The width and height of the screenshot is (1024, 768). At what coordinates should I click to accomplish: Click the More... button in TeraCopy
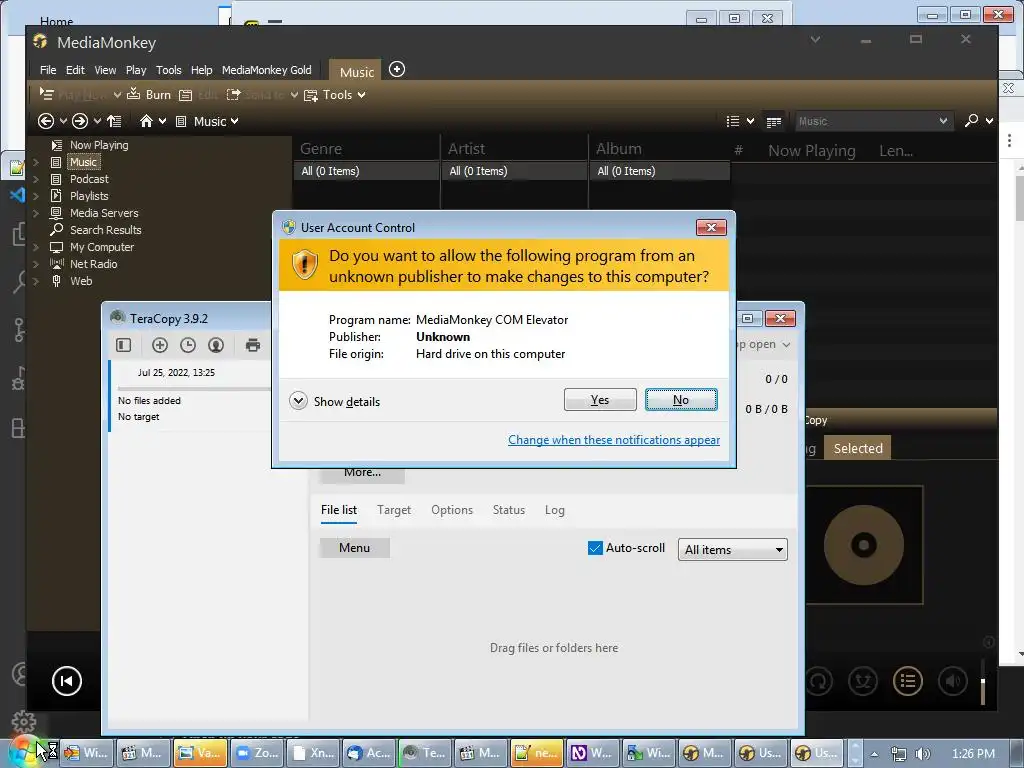coord(362,473)
